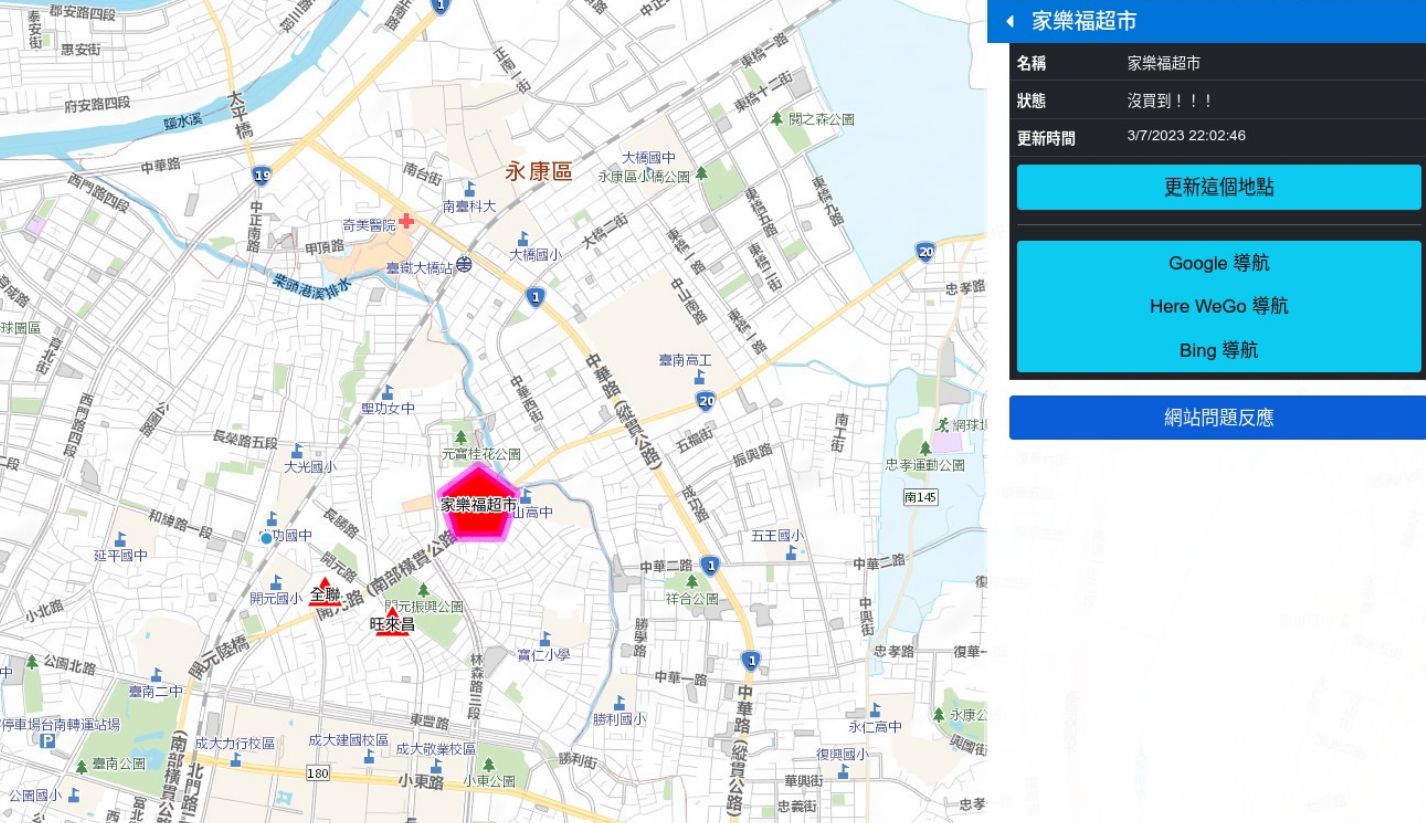Select the red 家樂福超市 pentagon marker
This screenshot has width=1426, height=823.
pos(478,504)
